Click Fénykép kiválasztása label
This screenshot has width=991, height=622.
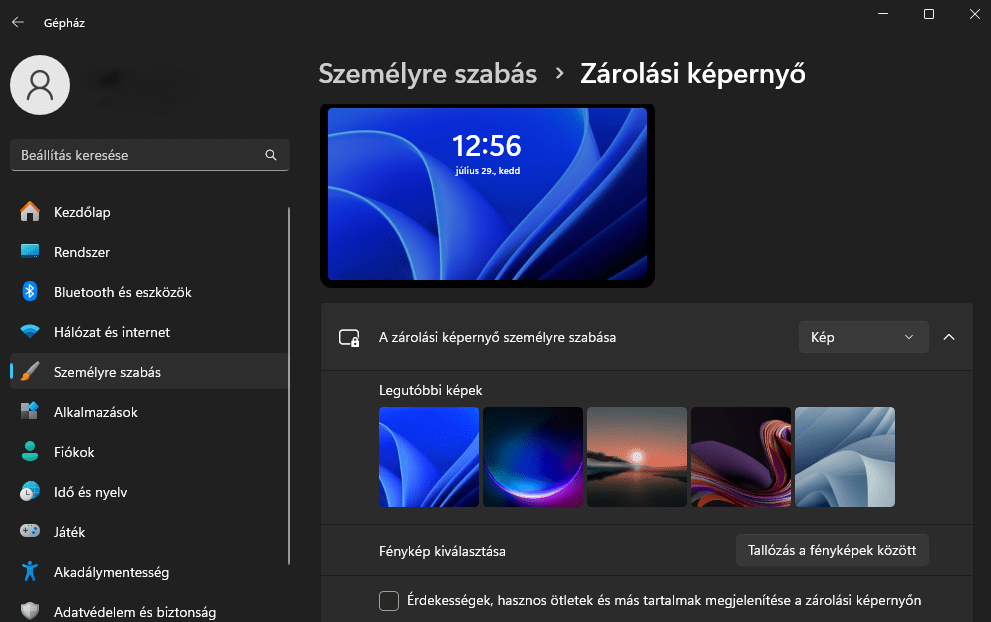click(x=442, y=551)
